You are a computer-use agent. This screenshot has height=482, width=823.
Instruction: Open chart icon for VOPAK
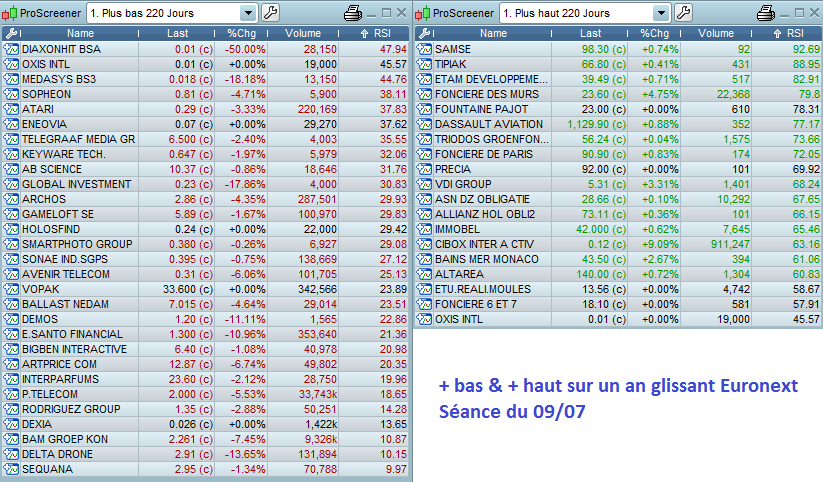(x=11, y=289)
